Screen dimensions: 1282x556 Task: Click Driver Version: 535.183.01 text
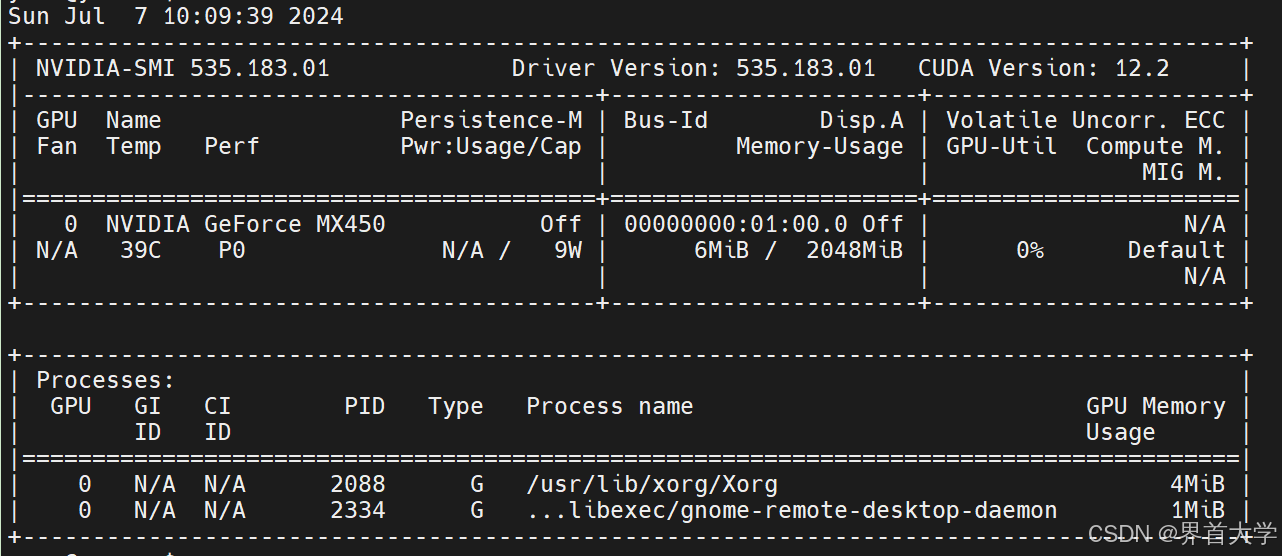(x=693, y=69)
